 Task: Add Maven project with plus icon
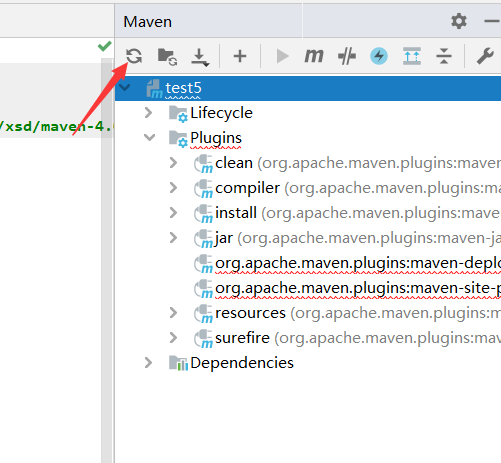coord(240,56)
